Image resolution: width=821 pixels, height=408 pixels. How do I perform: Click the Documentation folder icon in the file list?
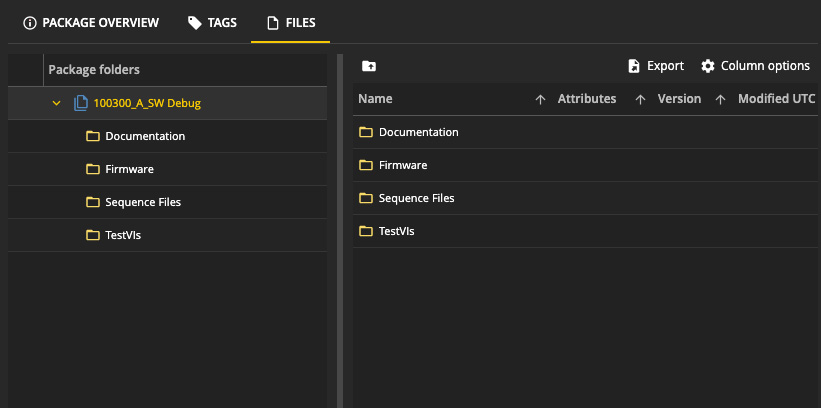pyautogui.click(x=366, y=132)
